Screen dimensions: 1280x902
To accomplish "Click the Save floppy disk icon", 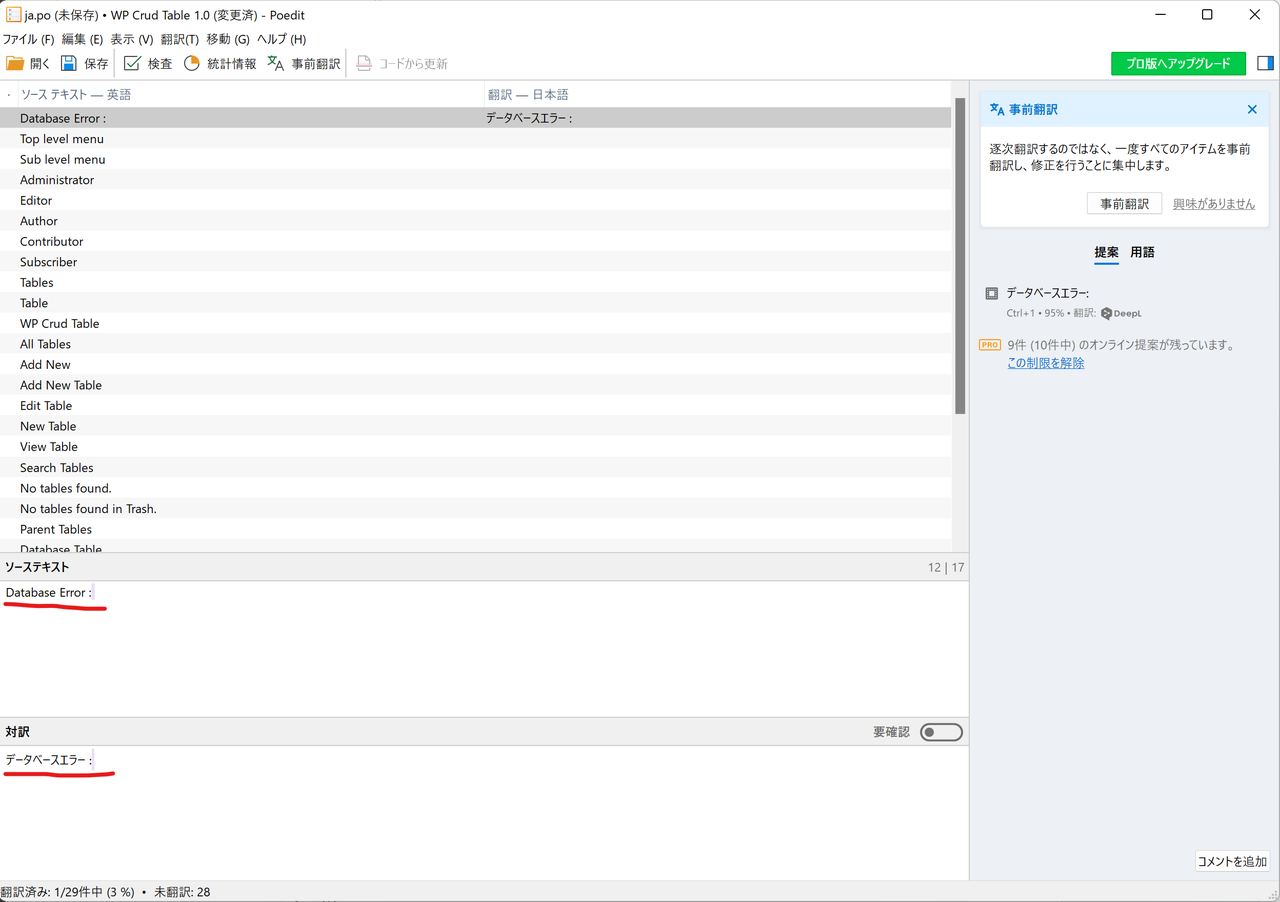I will (69, 64).
